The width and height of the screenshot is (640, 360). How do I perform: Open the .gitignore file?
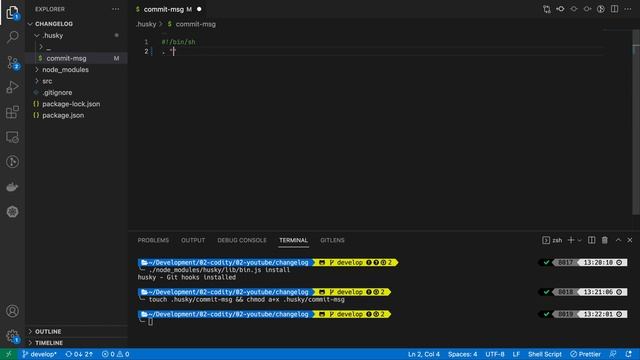click(57, 92)
